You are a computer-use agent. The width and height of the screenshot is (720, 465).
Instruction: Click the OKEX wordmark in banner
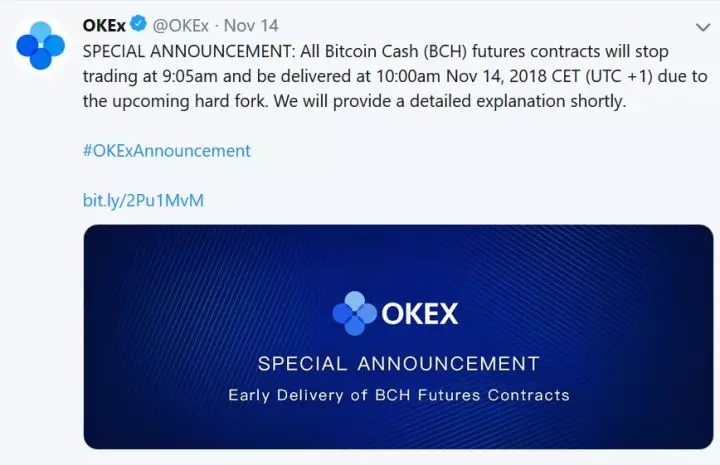[x=420, y=314]
